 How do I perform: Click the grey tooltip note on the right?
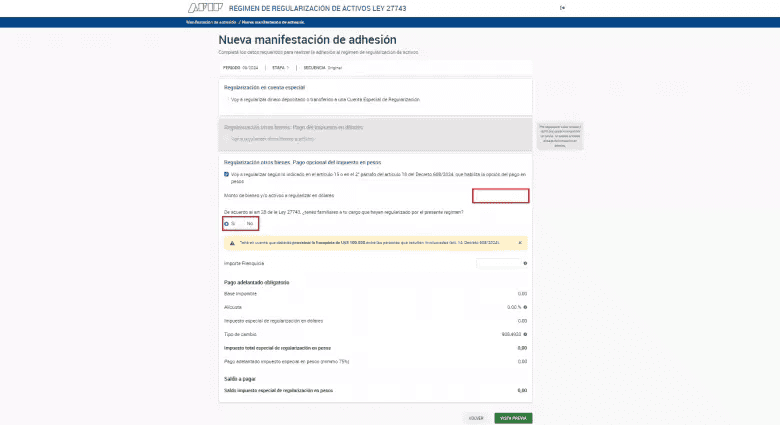559,136
